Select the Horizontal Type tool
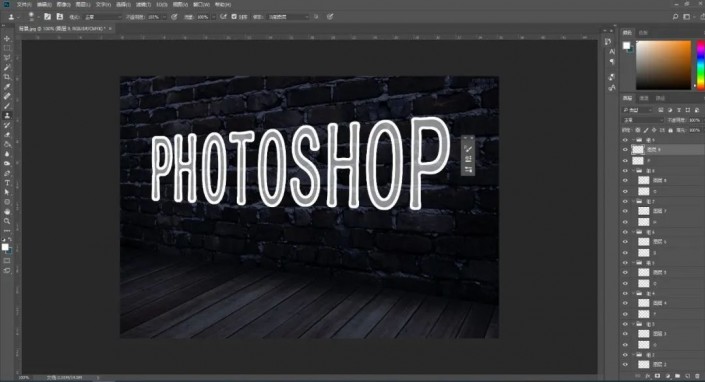The width and height of the screenshot is (705, 382). point(7,182)
